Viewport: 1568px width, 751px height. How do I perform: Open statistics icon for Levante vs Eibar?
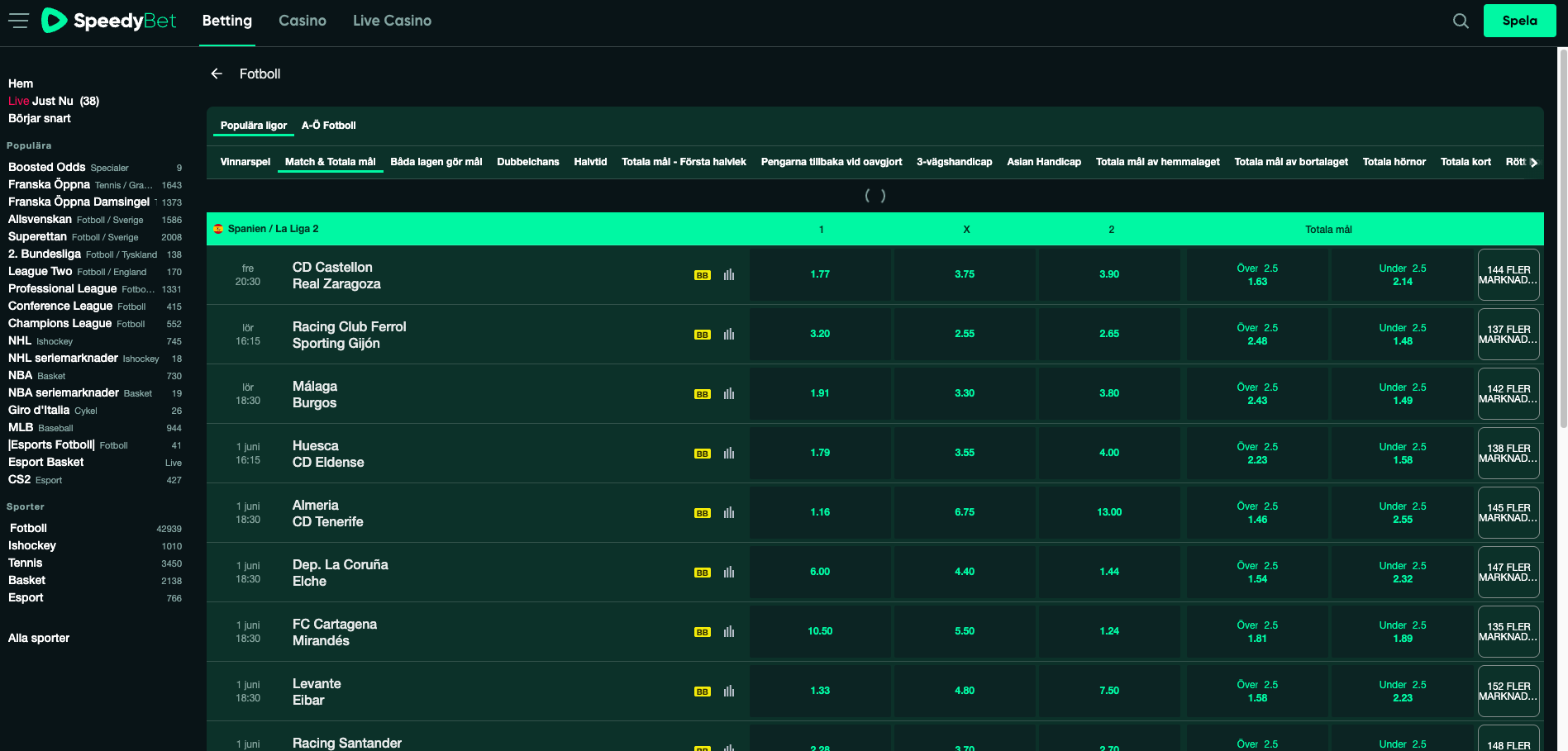[x=729, y=691]
